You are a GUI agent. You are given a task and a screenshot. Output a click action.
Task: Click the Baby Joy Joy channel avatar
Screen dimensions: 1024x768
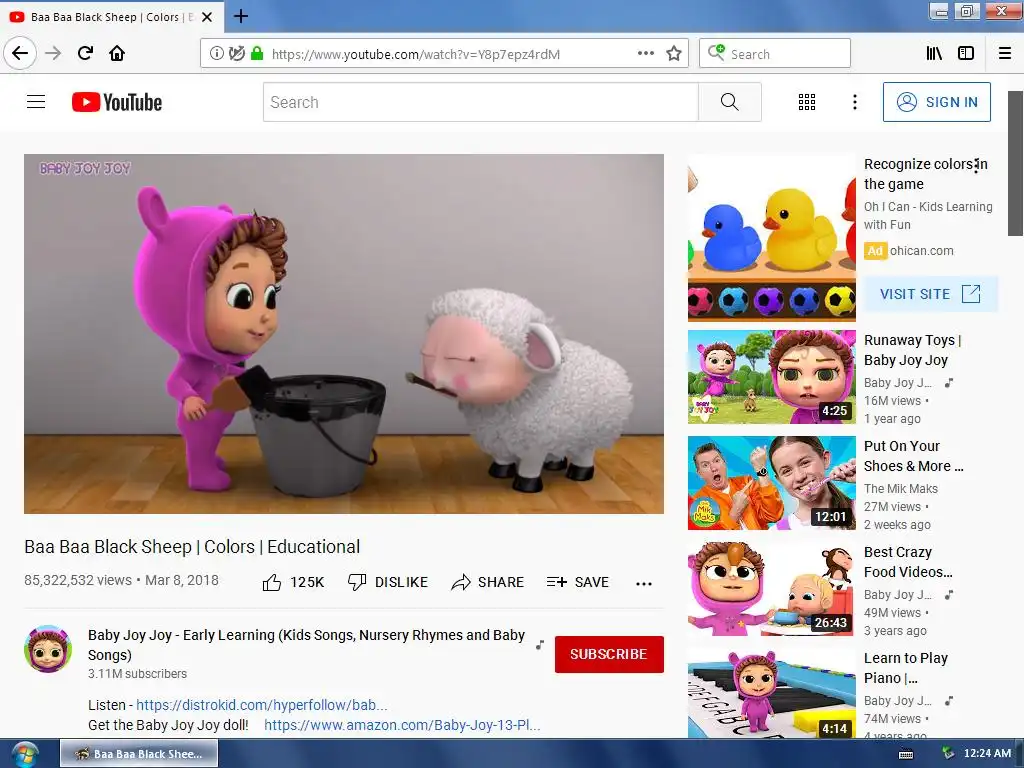48,648
